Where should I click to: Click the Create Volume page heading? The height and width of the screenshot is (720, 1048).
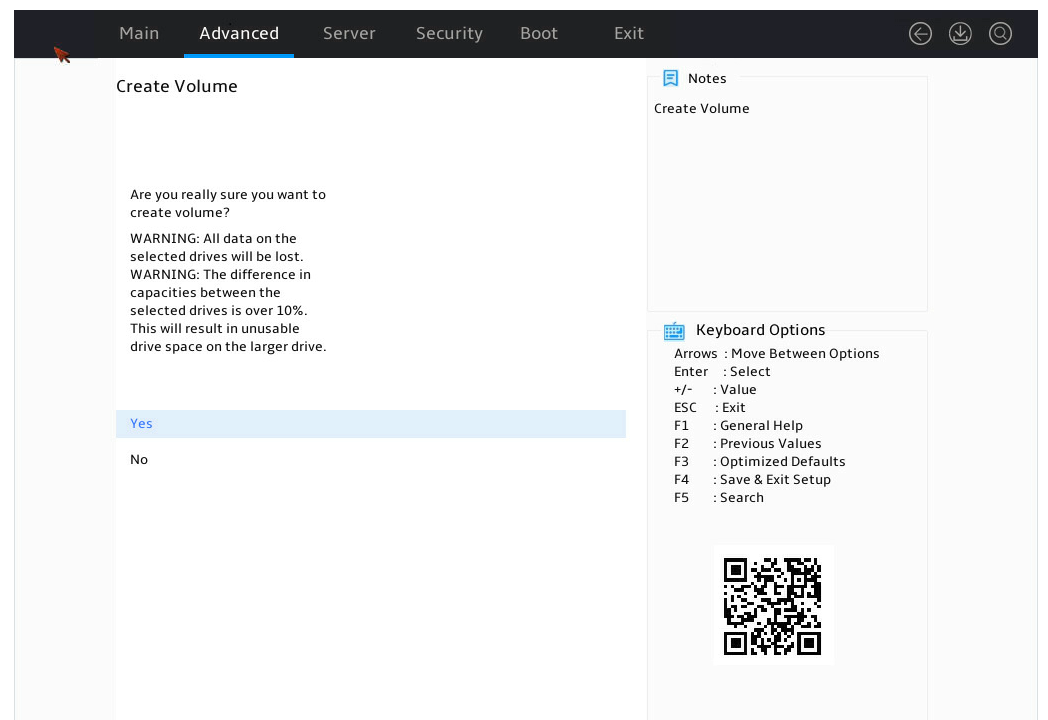176,86
